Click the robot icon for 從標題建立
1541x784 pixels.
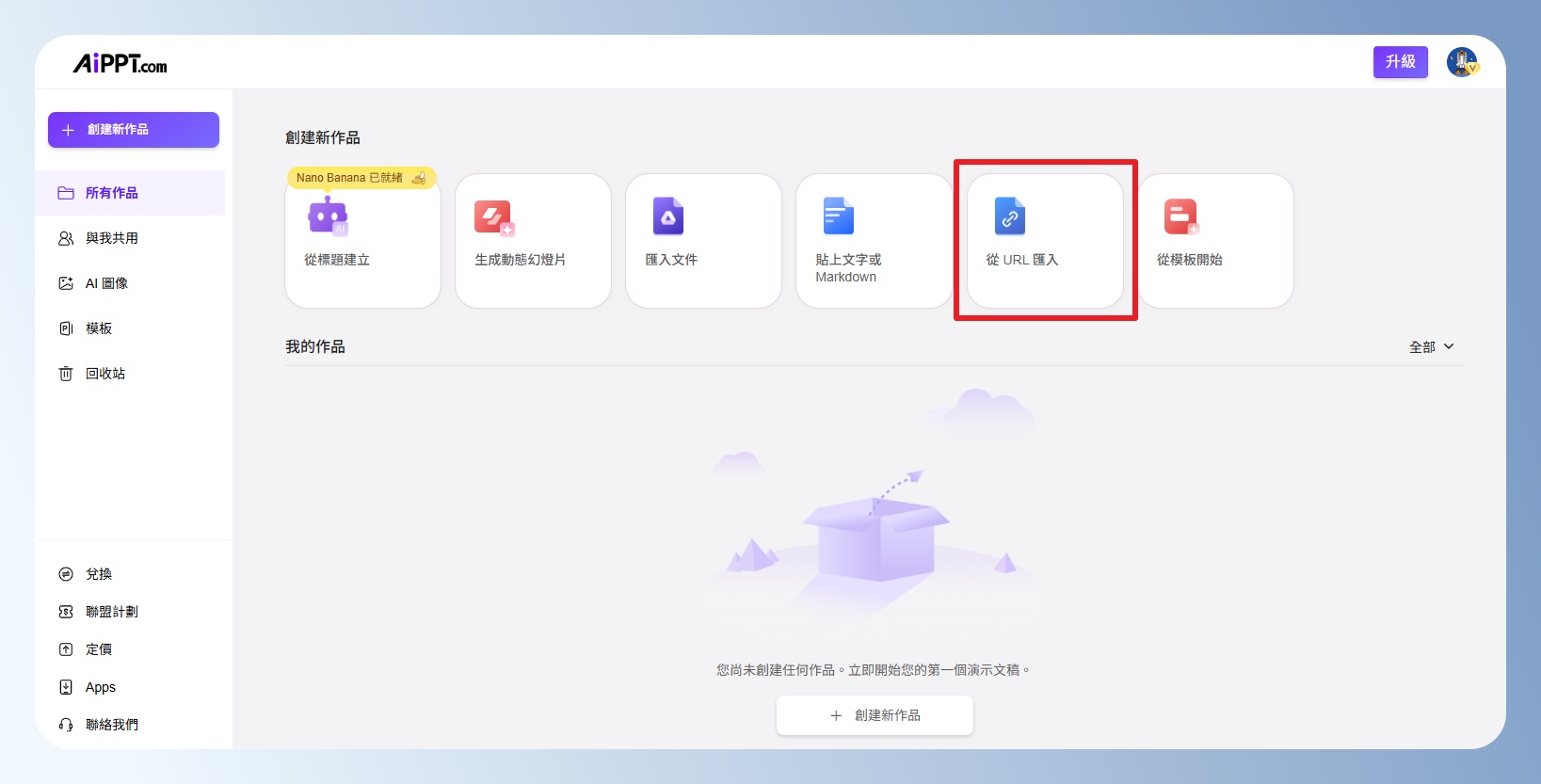327,216
